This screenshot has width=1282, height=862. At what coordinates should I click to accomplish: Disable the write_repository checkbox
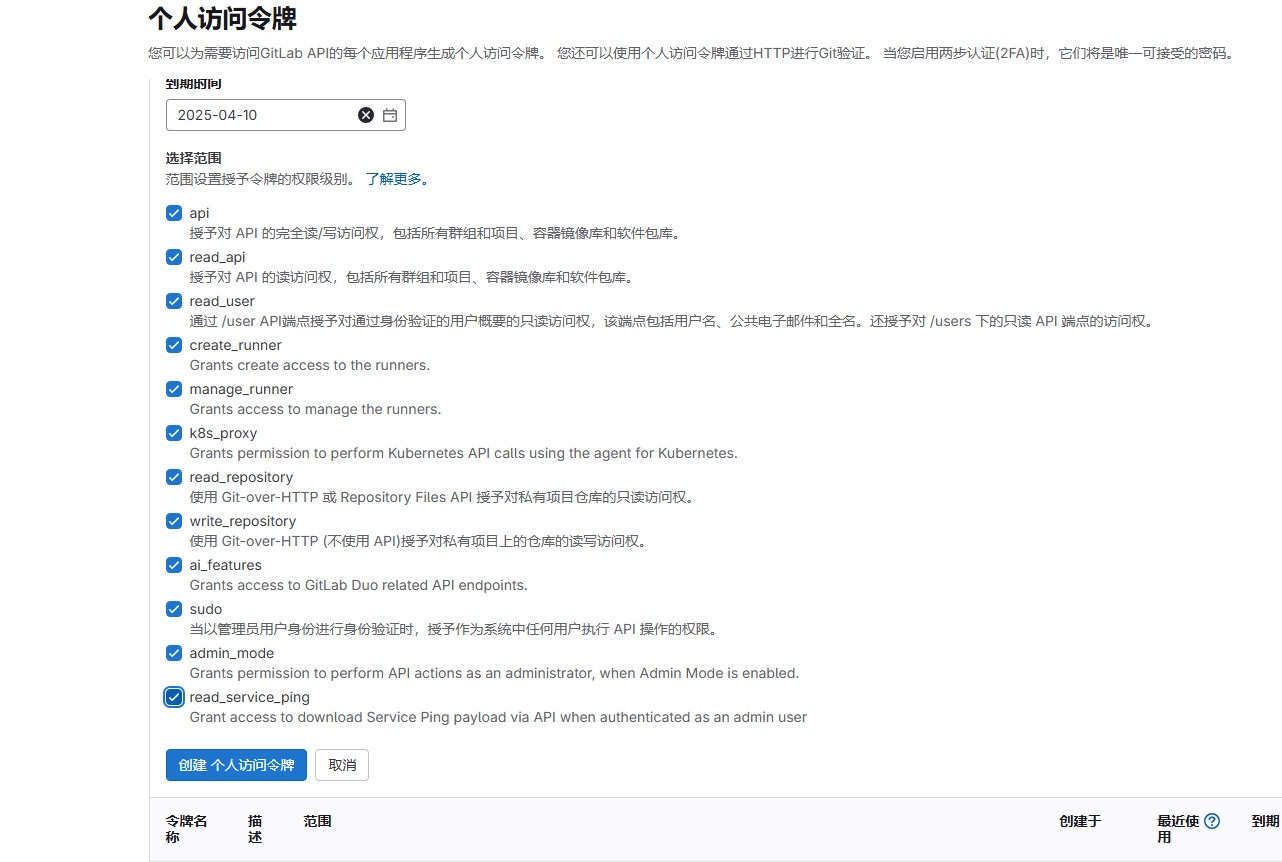coord(174,521)
